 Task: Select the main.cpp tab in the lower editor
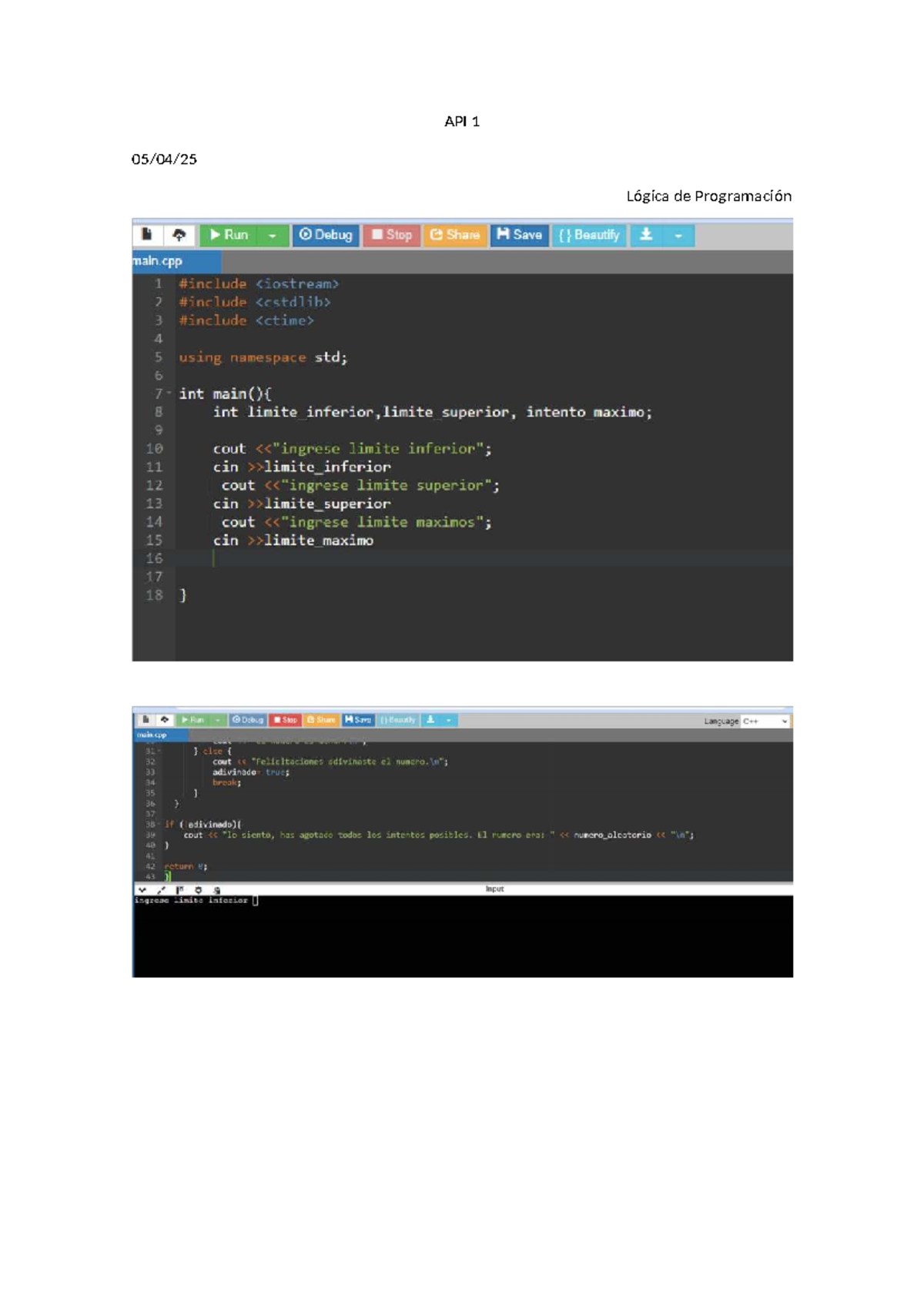(160, 735)
